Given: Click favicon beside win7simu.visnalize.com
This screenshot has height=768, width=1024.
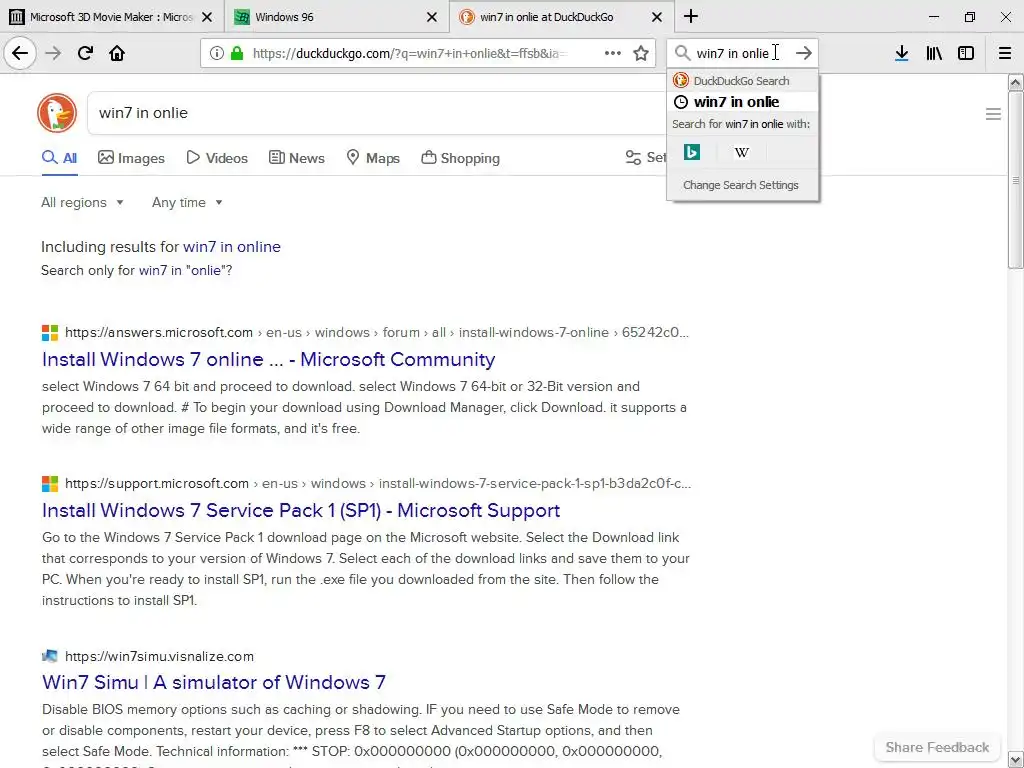Looking at the screenshot, I should click(50, 656).
